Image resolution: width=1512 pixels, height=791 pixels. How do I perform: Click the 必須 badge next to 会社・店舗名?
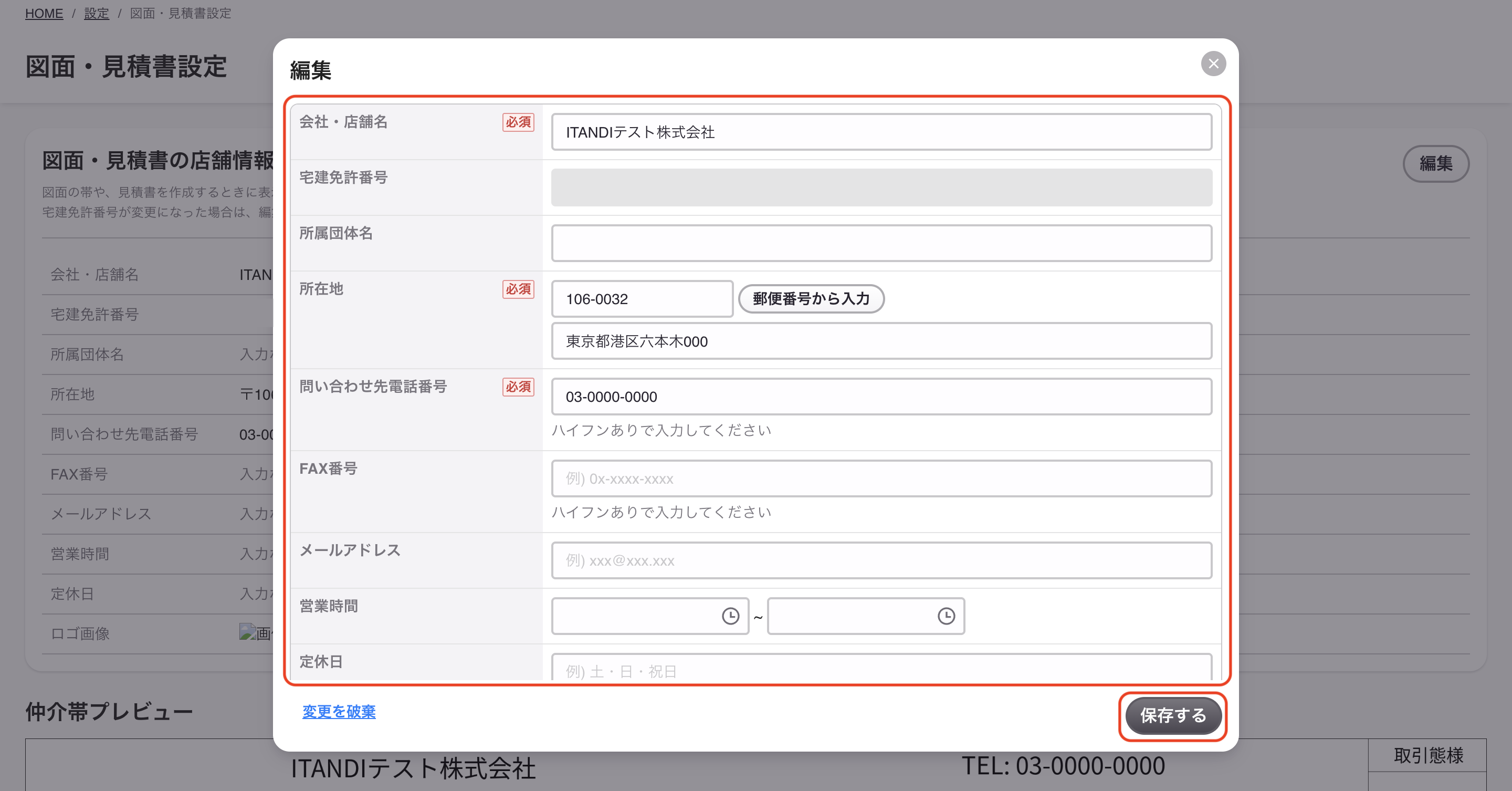[518, 122]
